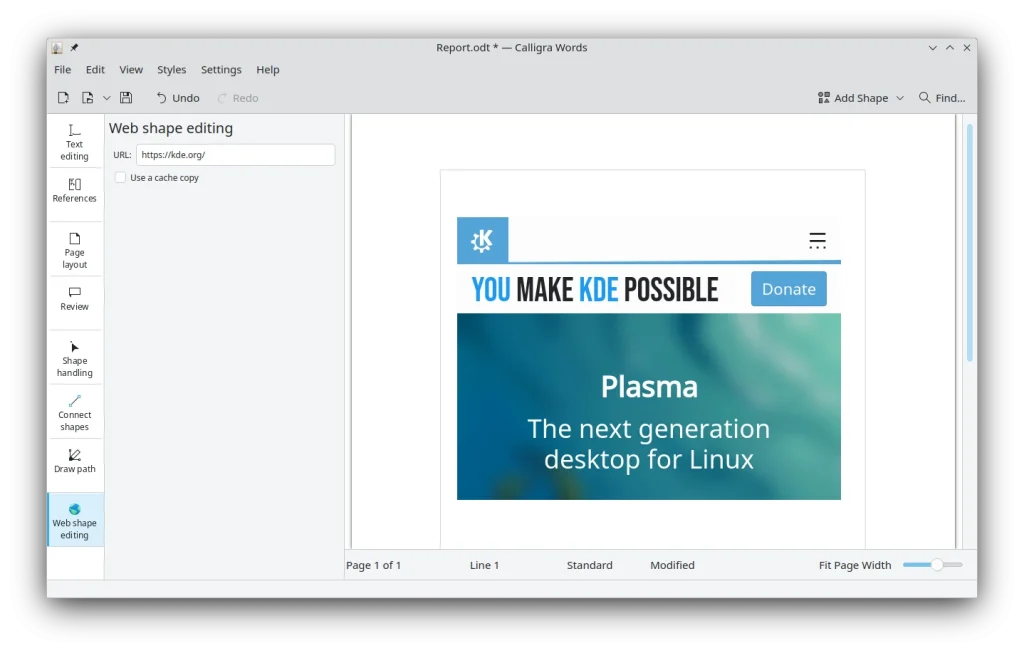Viewport: 1024px width, 653px height.
Task: Open the Settings menu
Action: coord(221,70)
